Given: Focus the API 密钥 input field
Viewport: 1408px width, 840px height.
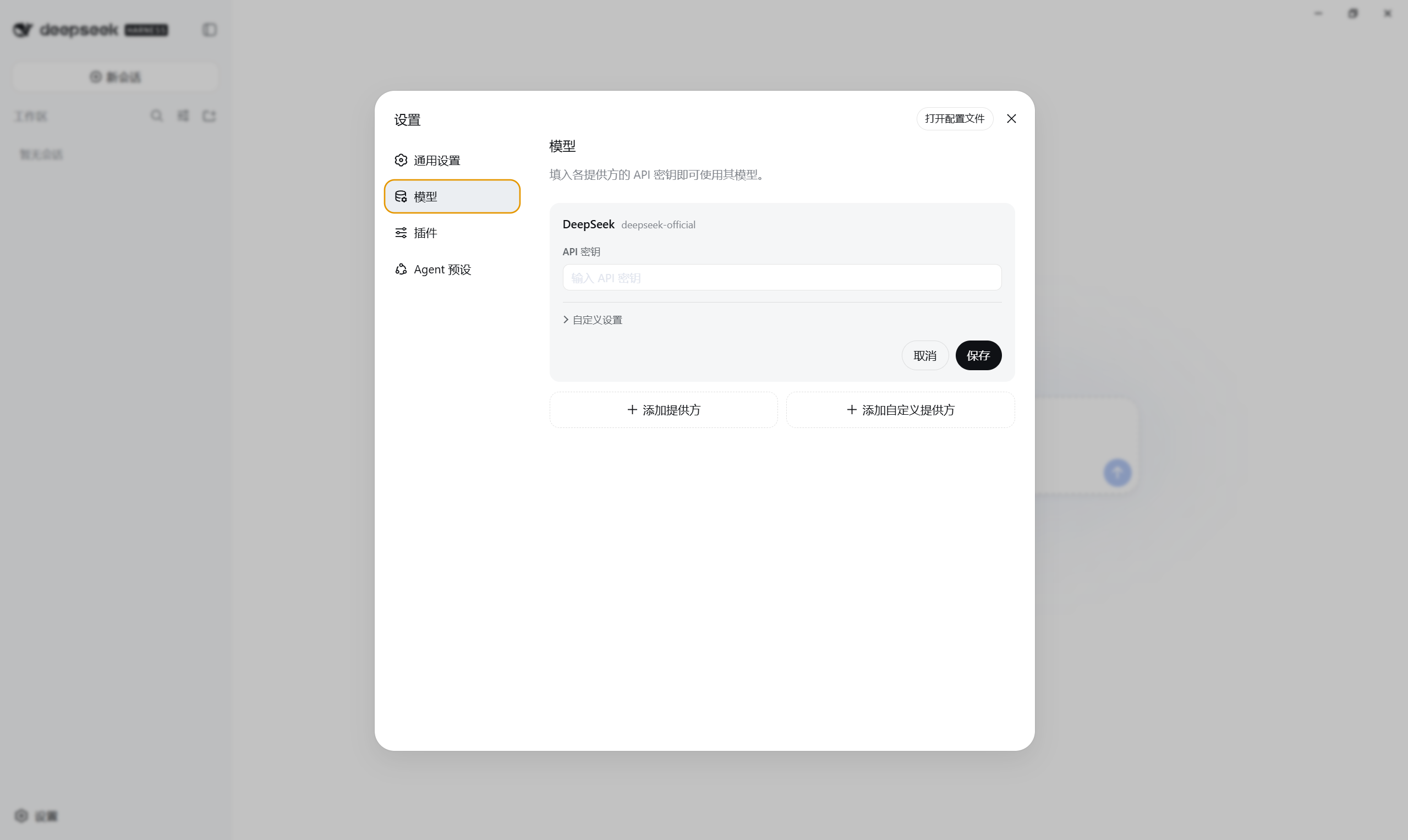Looking at the screenshot, I should tap(782, 277).
